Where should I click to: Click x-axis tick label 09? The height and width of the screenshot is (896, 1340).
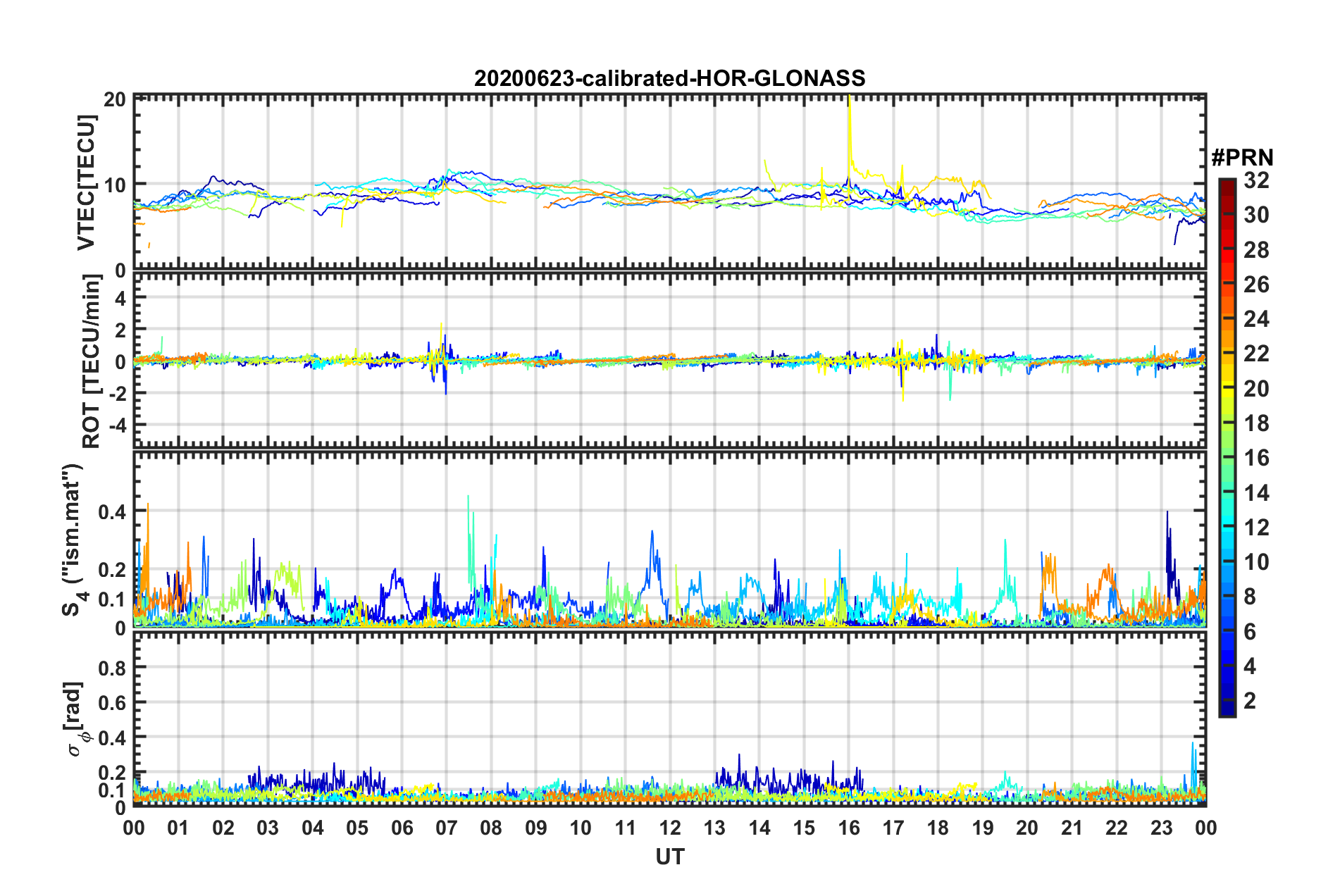536,828
